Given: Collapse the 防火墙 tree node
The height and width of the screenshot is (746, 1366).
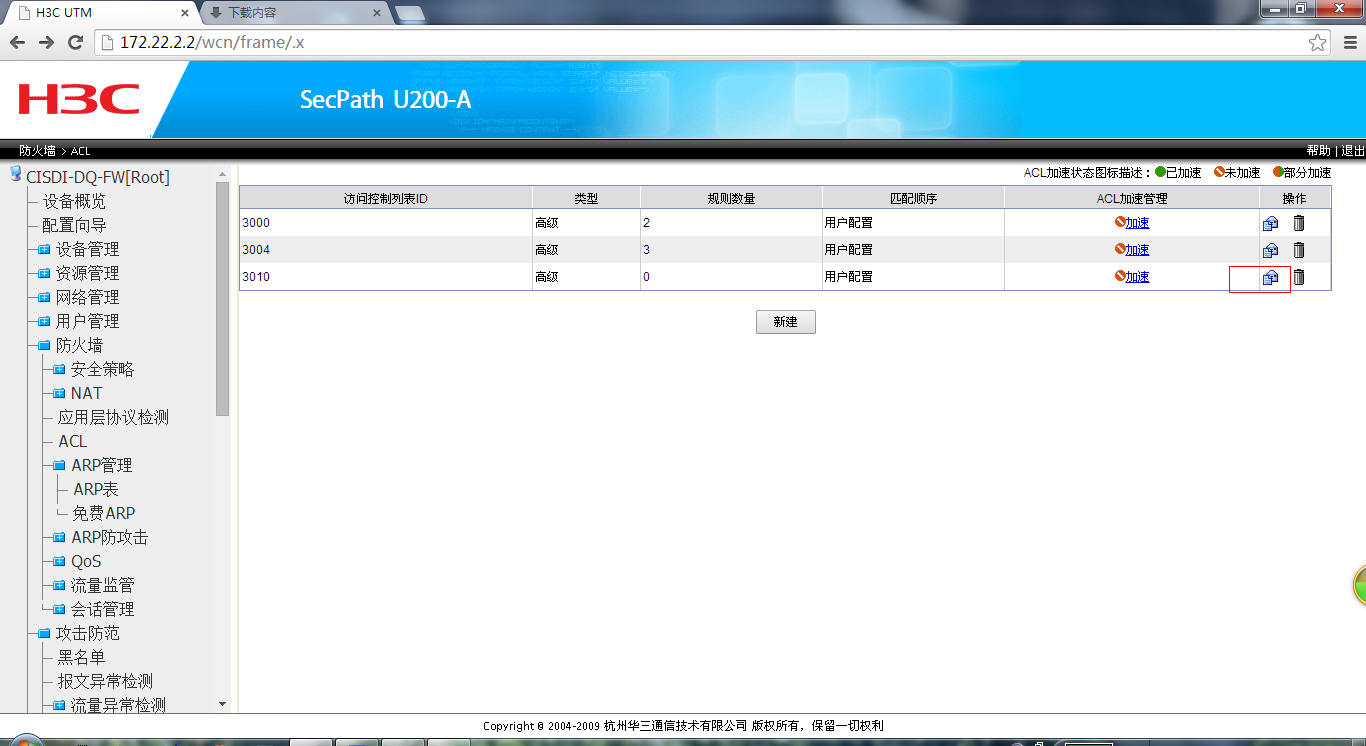Looking at the screenshot, I should pos(44,345).
